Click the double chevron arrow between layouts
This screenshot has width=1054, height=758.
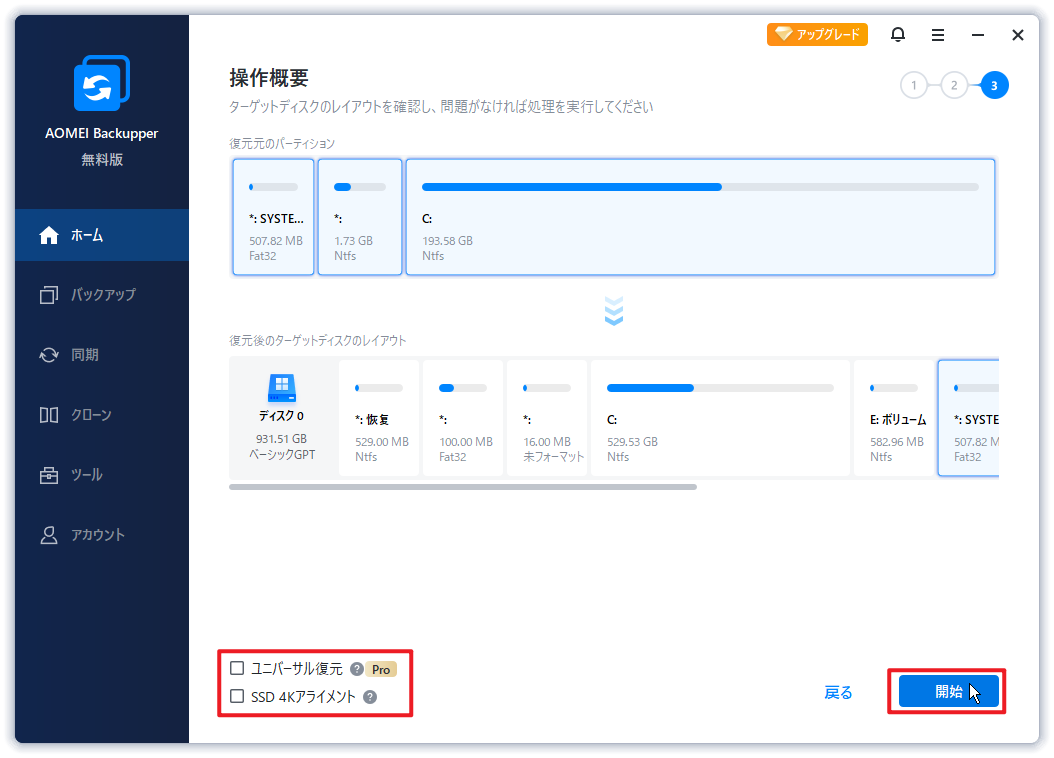[614, 310]
